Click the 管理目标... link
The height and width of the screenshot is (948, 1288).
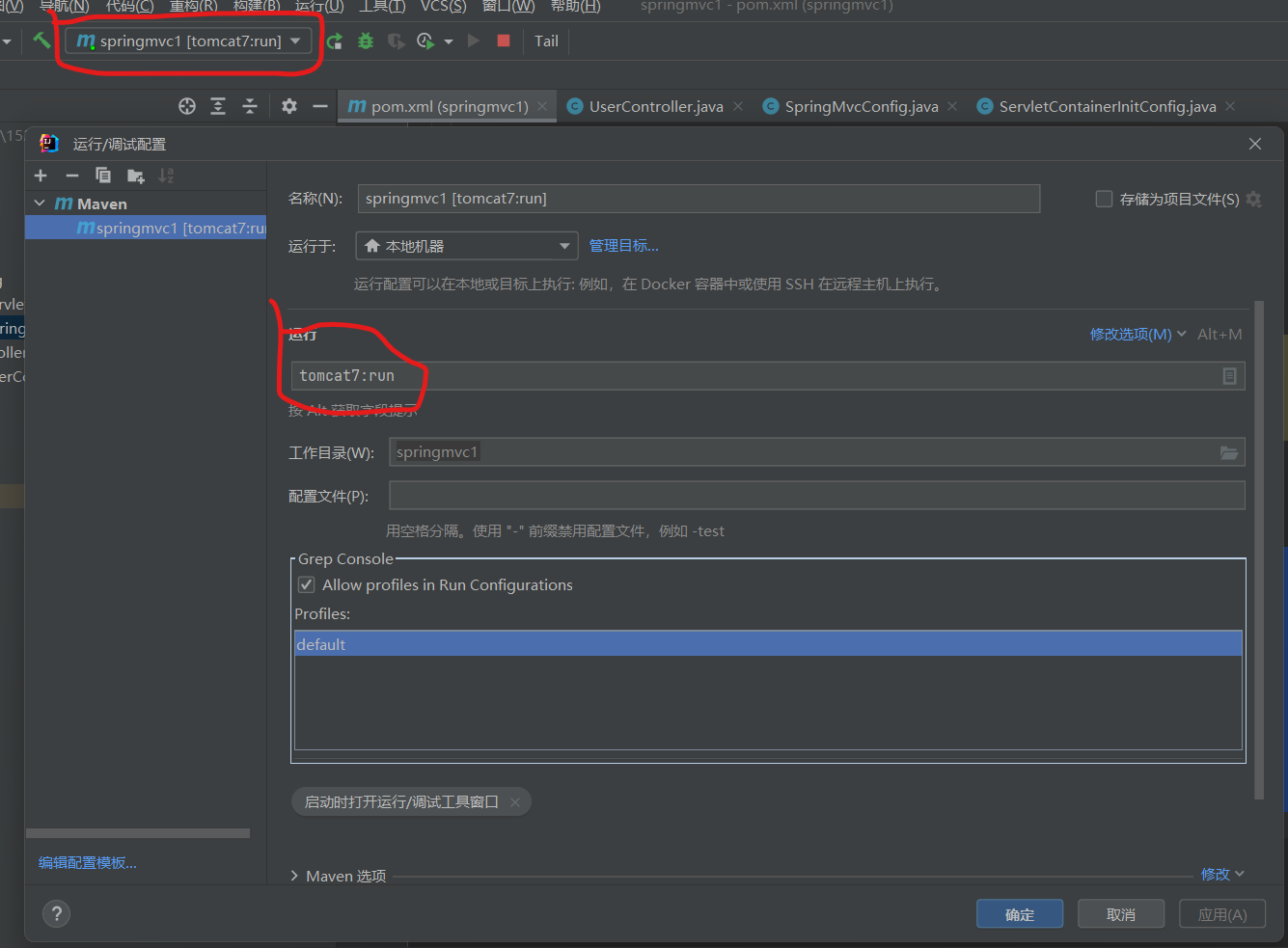tap(624, 246)
